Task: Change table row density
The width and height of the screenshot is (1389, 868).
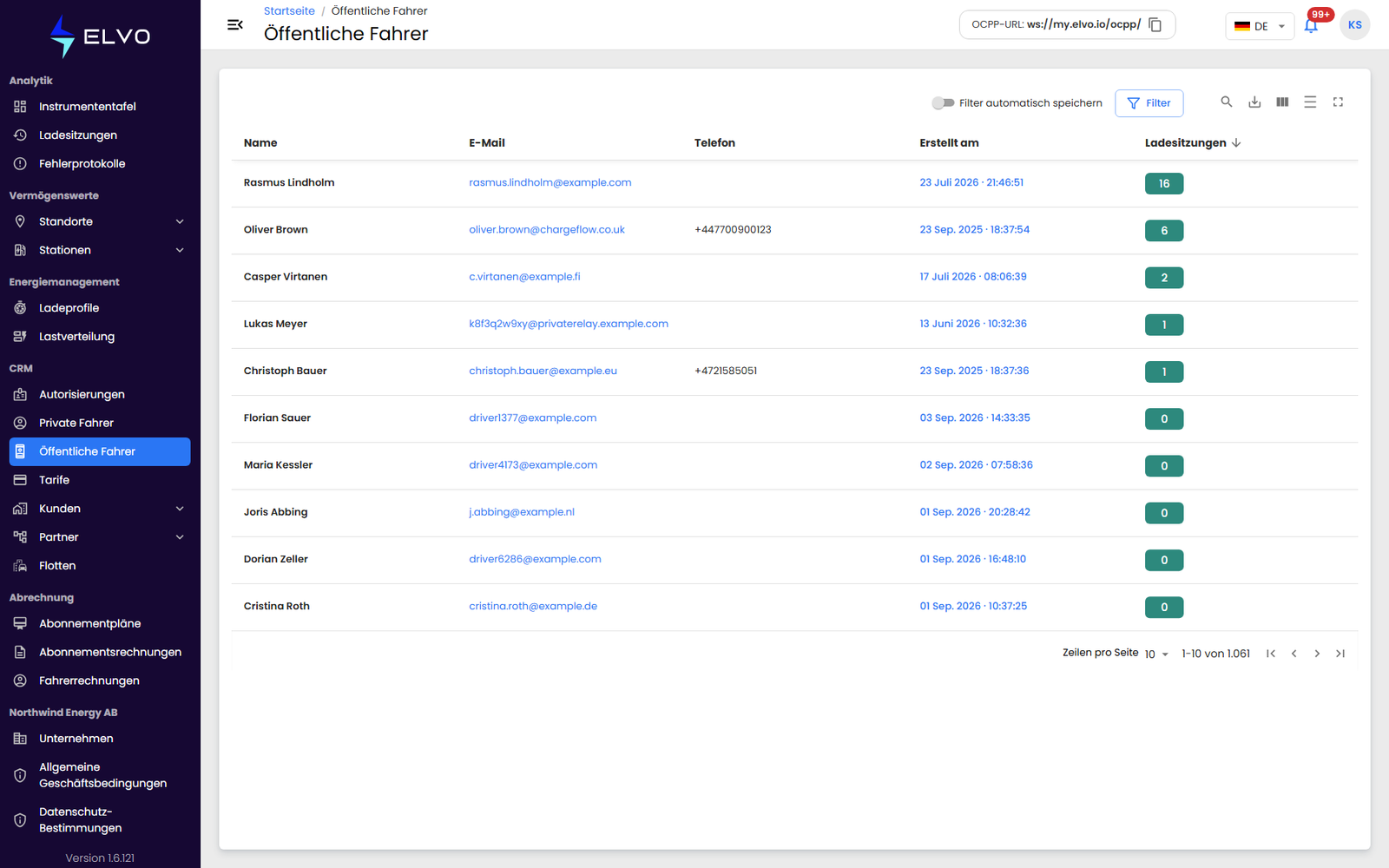Action: tap(1310, 102)
